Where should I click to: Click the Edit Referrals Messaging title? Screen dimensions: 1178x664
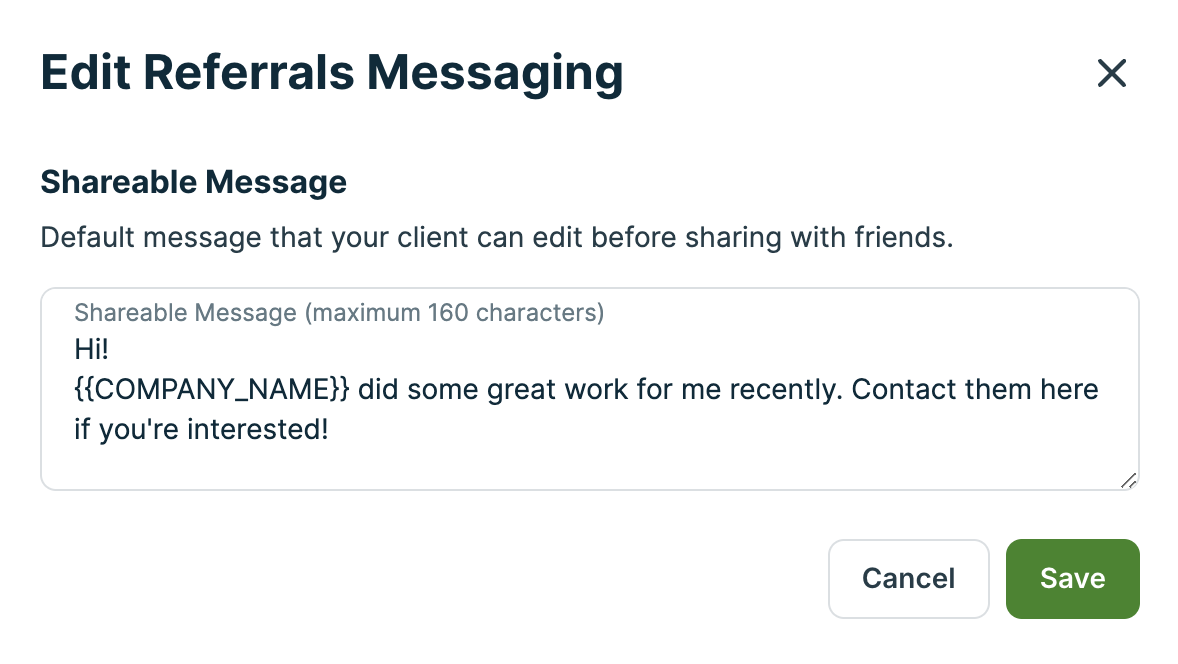pos(331,74)
